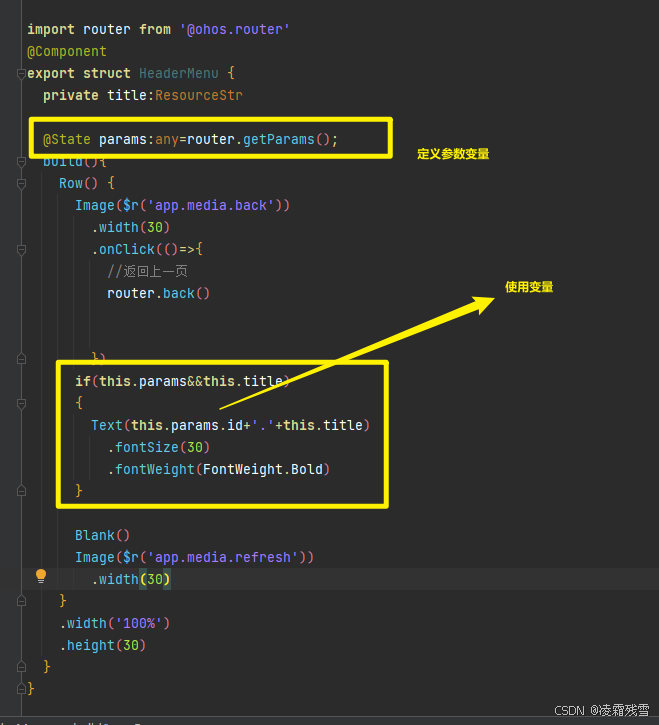Click the .fontSize(30) call

(159, 448)
